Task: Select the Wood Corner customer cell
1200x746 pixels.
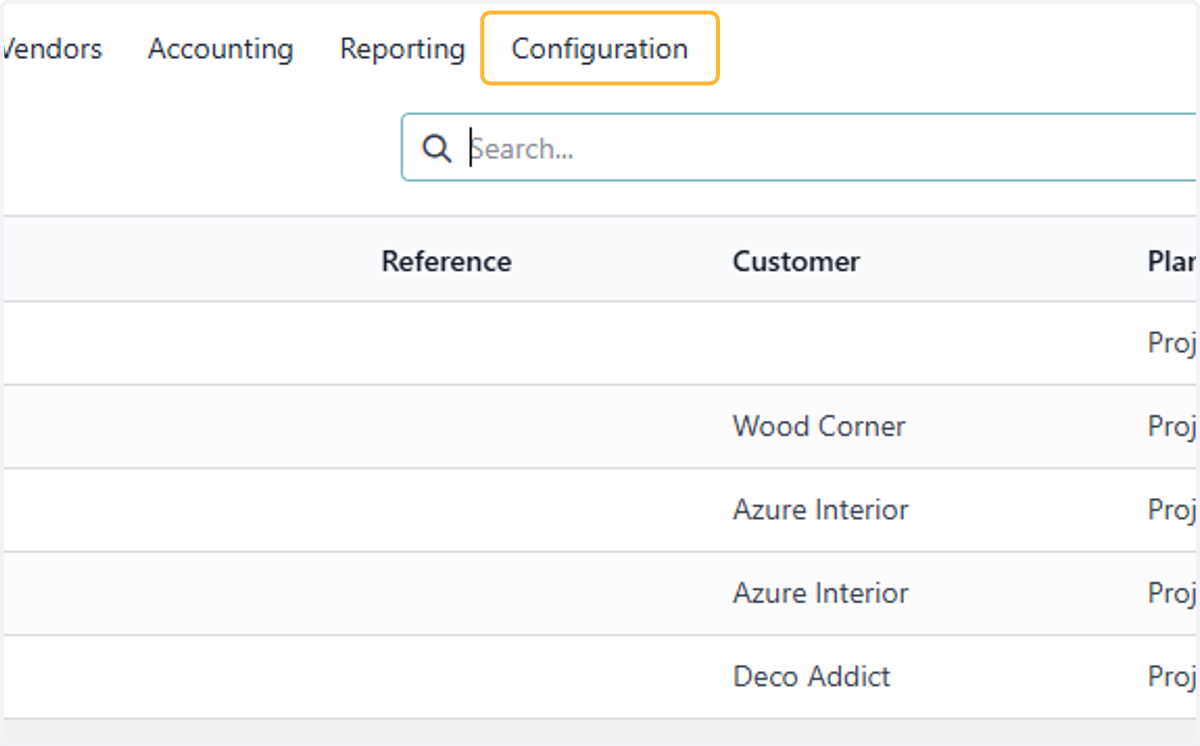Action: pos(819,426)
